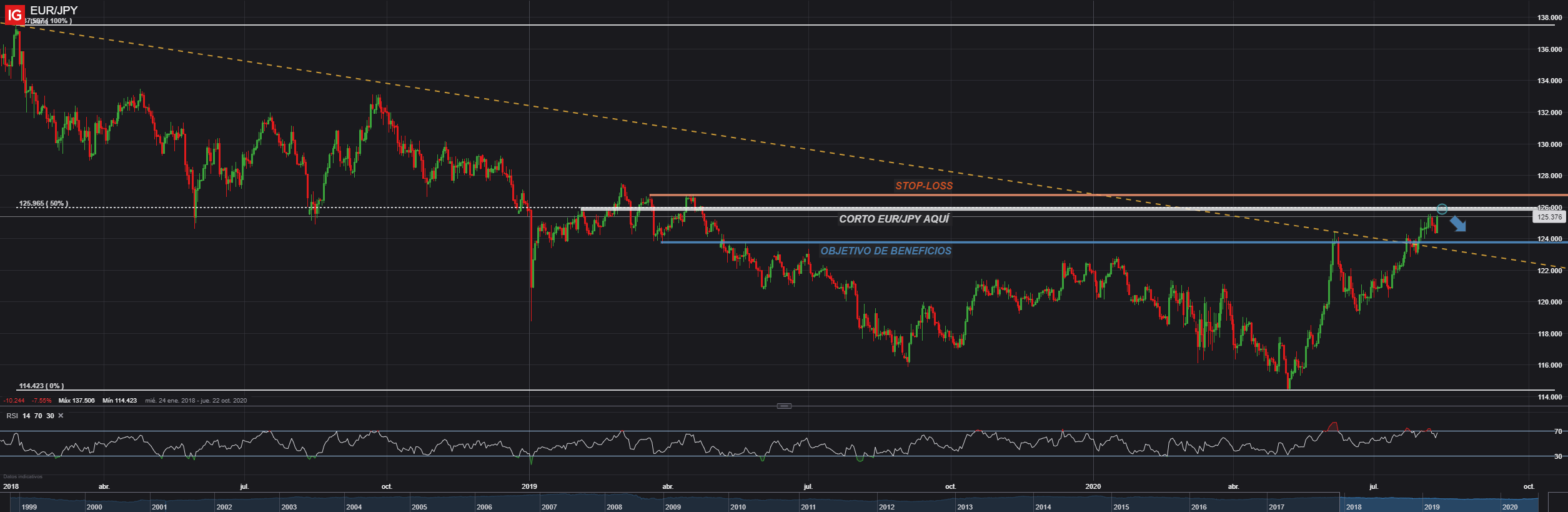Select the STOP-LOSS label

[924, 186]
